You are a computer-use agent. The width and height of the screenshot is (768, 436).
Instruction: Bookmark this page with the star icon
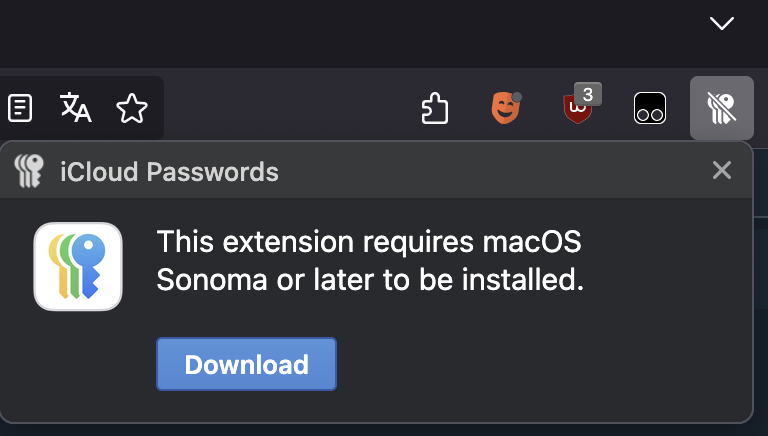132,108
